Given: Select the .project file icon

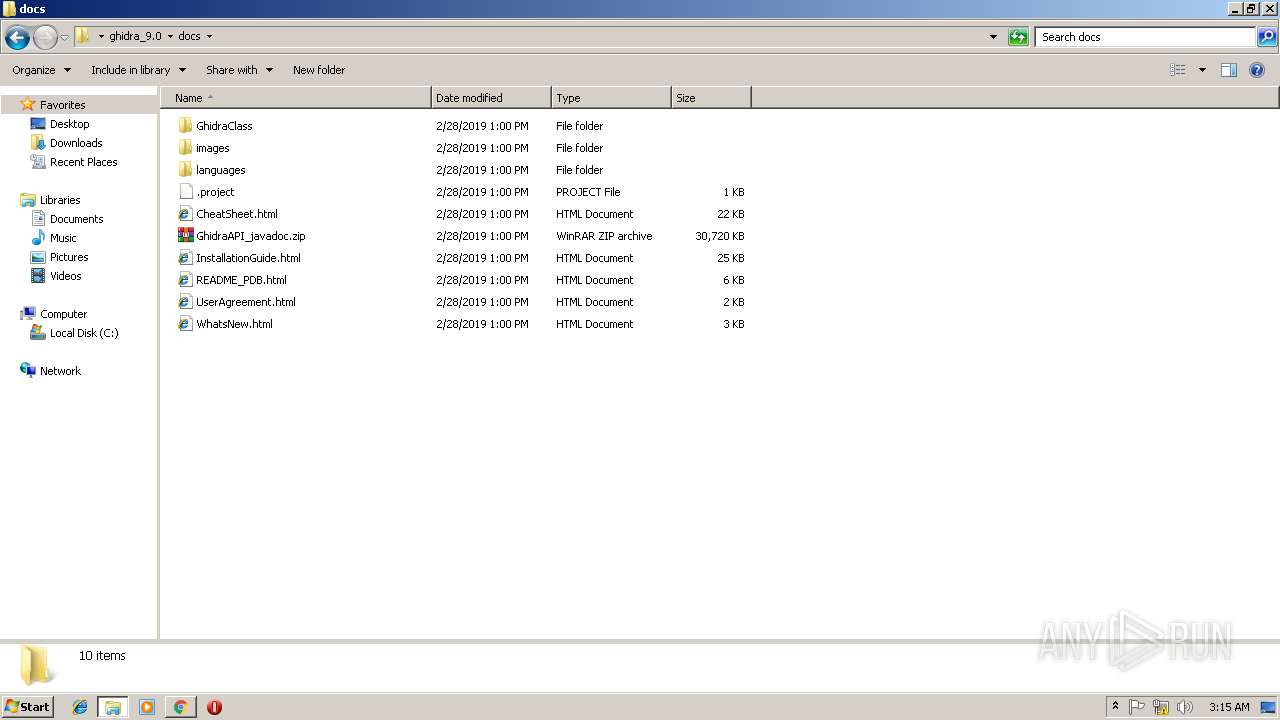Looking at the screenshot, I should 185,192.
